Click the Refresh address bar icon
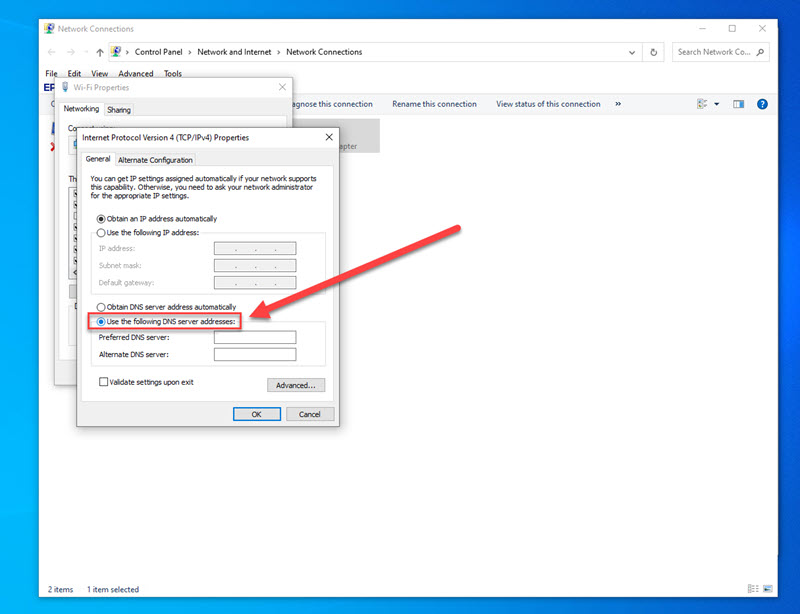The image size is (800, 614). [654, 52]
